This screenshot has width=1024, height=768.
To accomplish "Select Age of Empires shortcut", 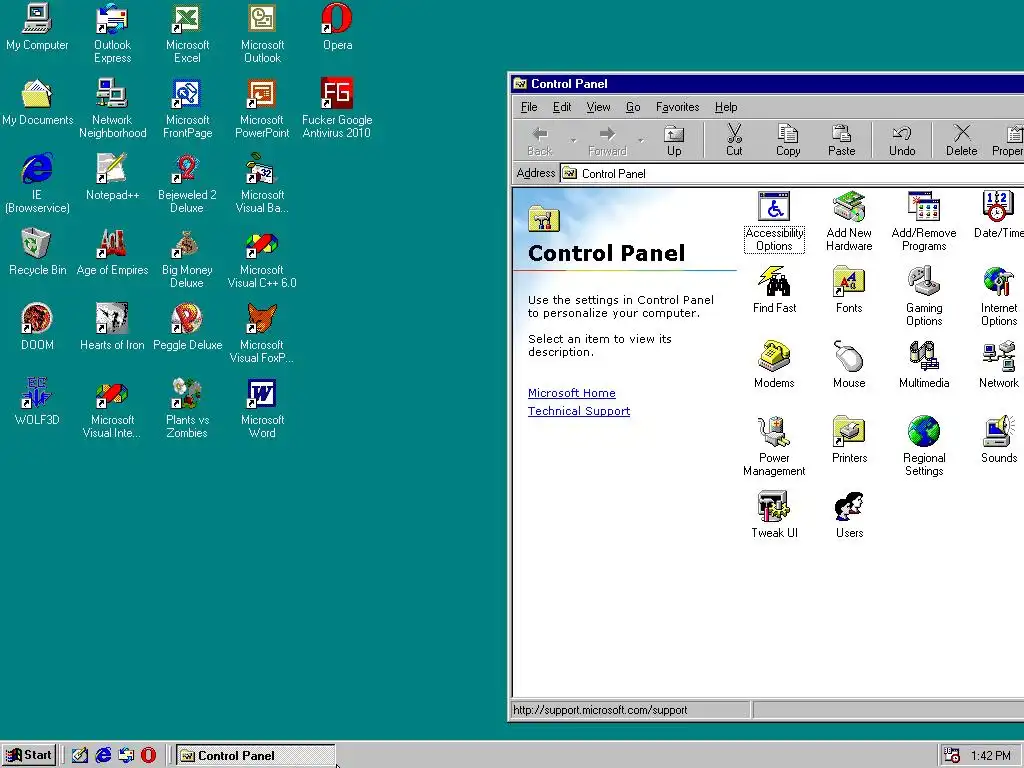I will (112, 253).
